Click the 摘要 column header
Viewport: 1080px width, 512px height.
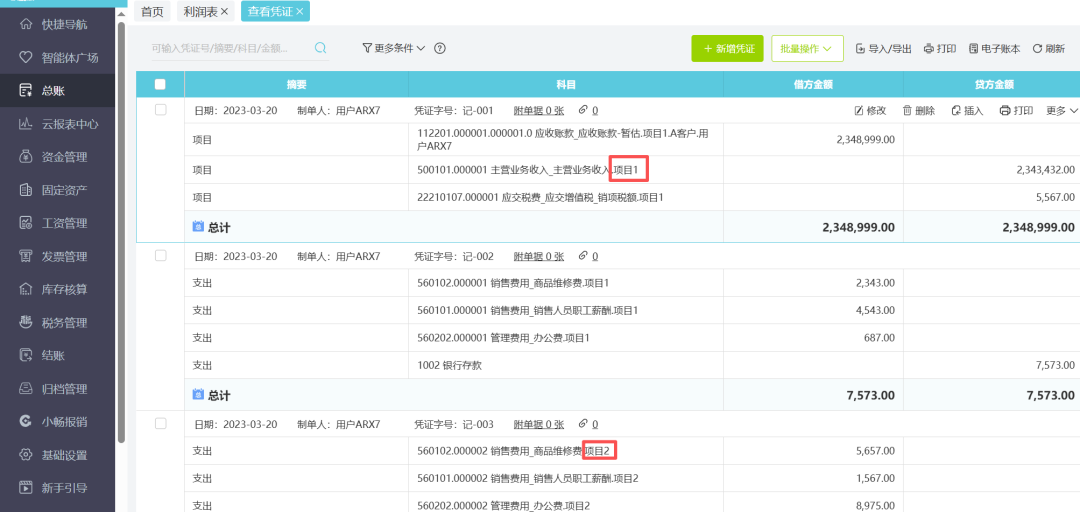point(296,85)
